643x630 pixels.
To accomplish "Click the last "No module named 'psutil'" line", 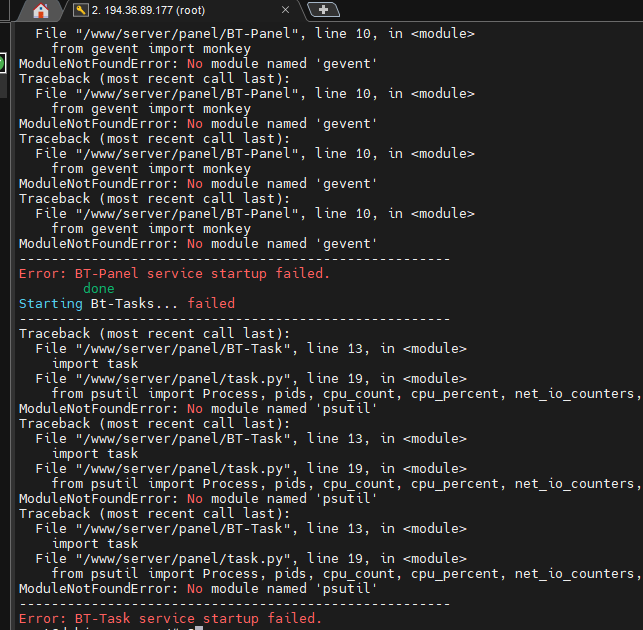I will coord(198,589).
